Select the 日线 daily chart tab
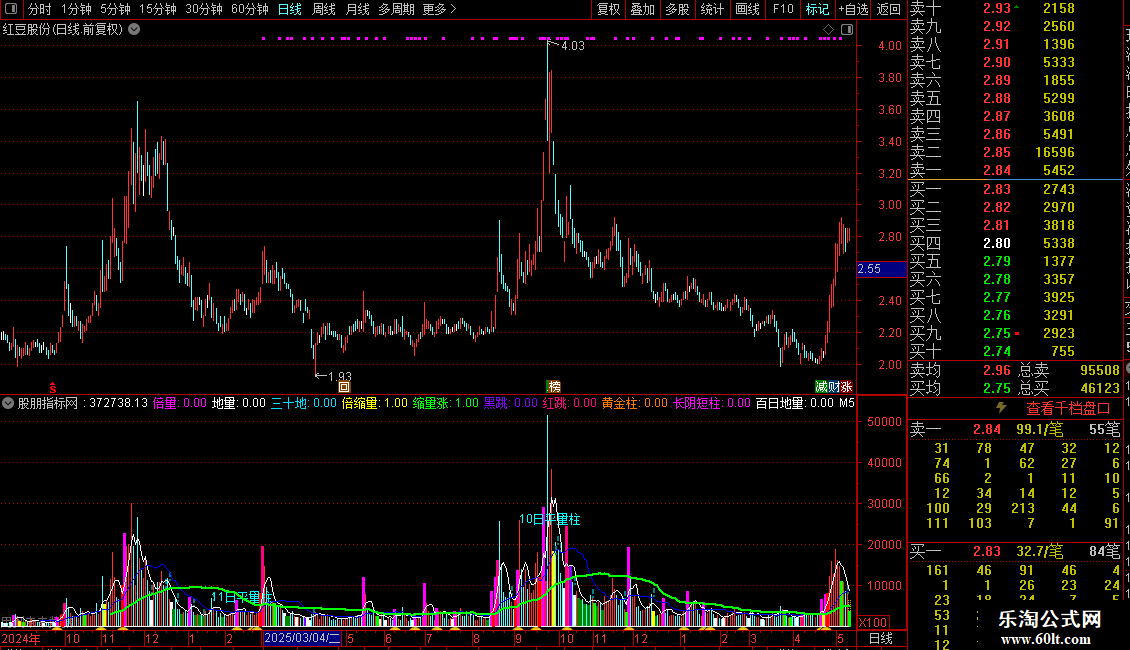Image resolution: width=1130 pixels, height=650 pixels. click(x=290, y=9)
